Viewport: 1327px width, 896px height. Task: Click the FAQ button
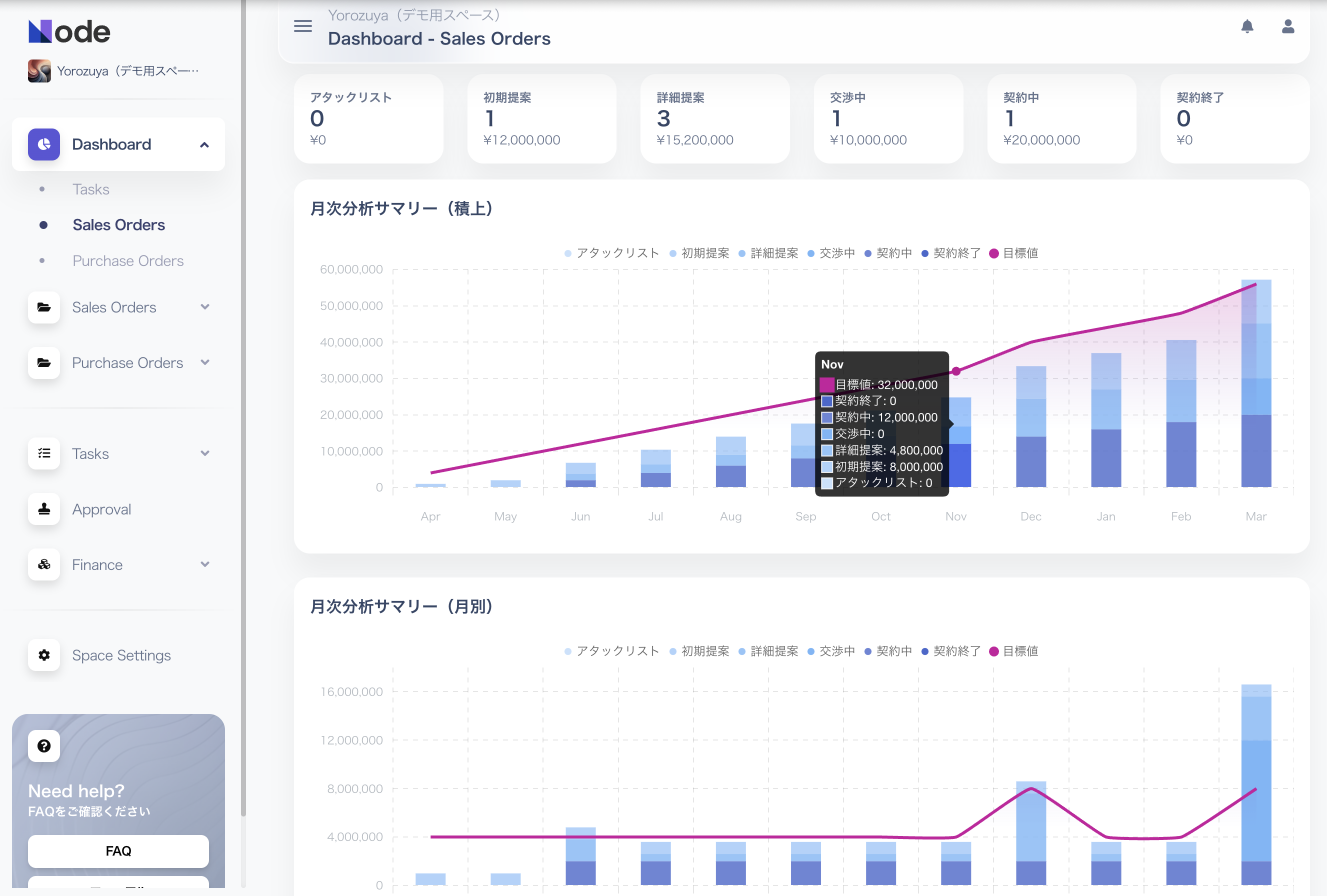(118, 851)
